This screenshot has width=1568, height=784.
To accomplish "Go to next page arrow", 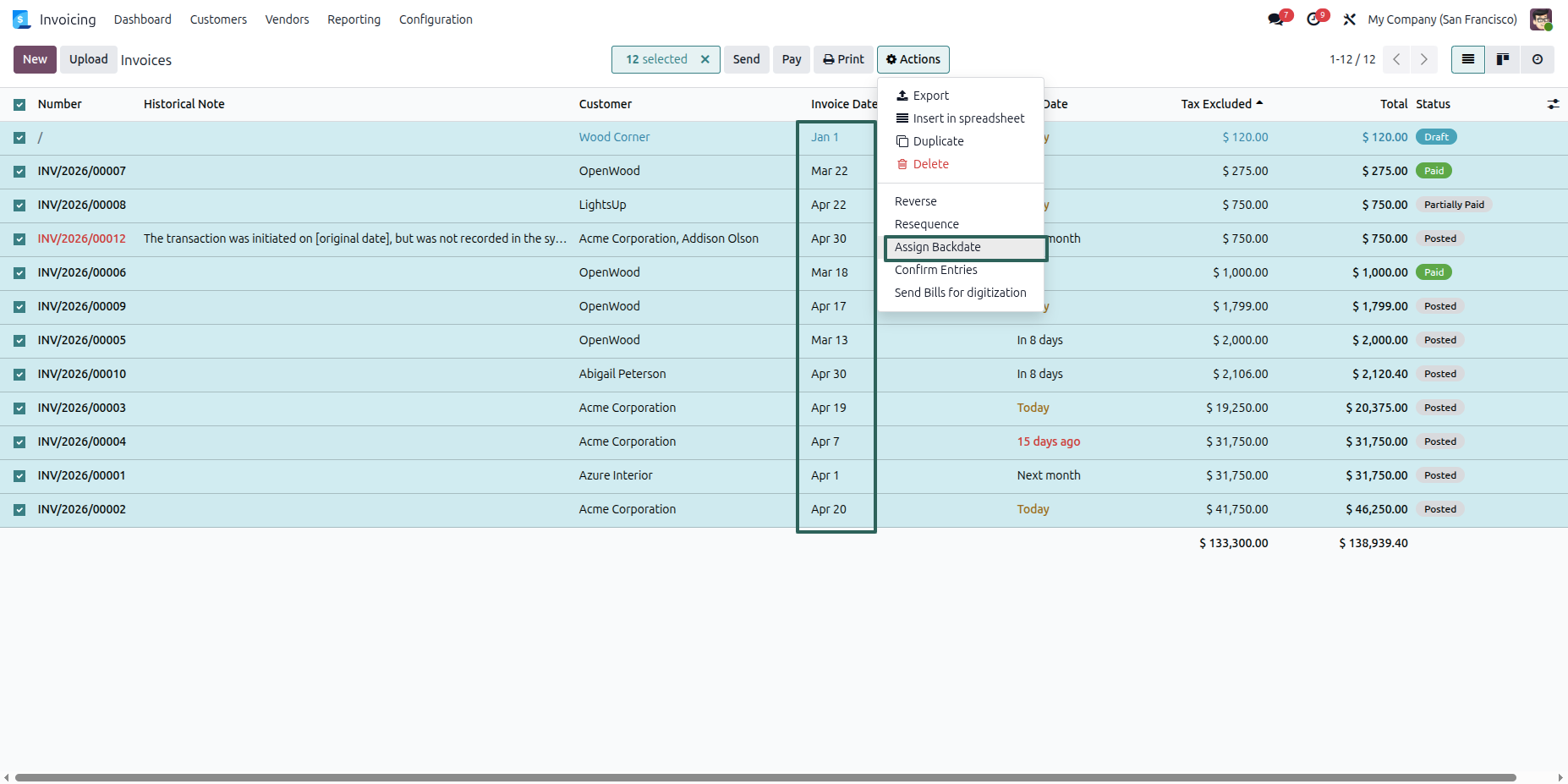I will pos(1424,59).
